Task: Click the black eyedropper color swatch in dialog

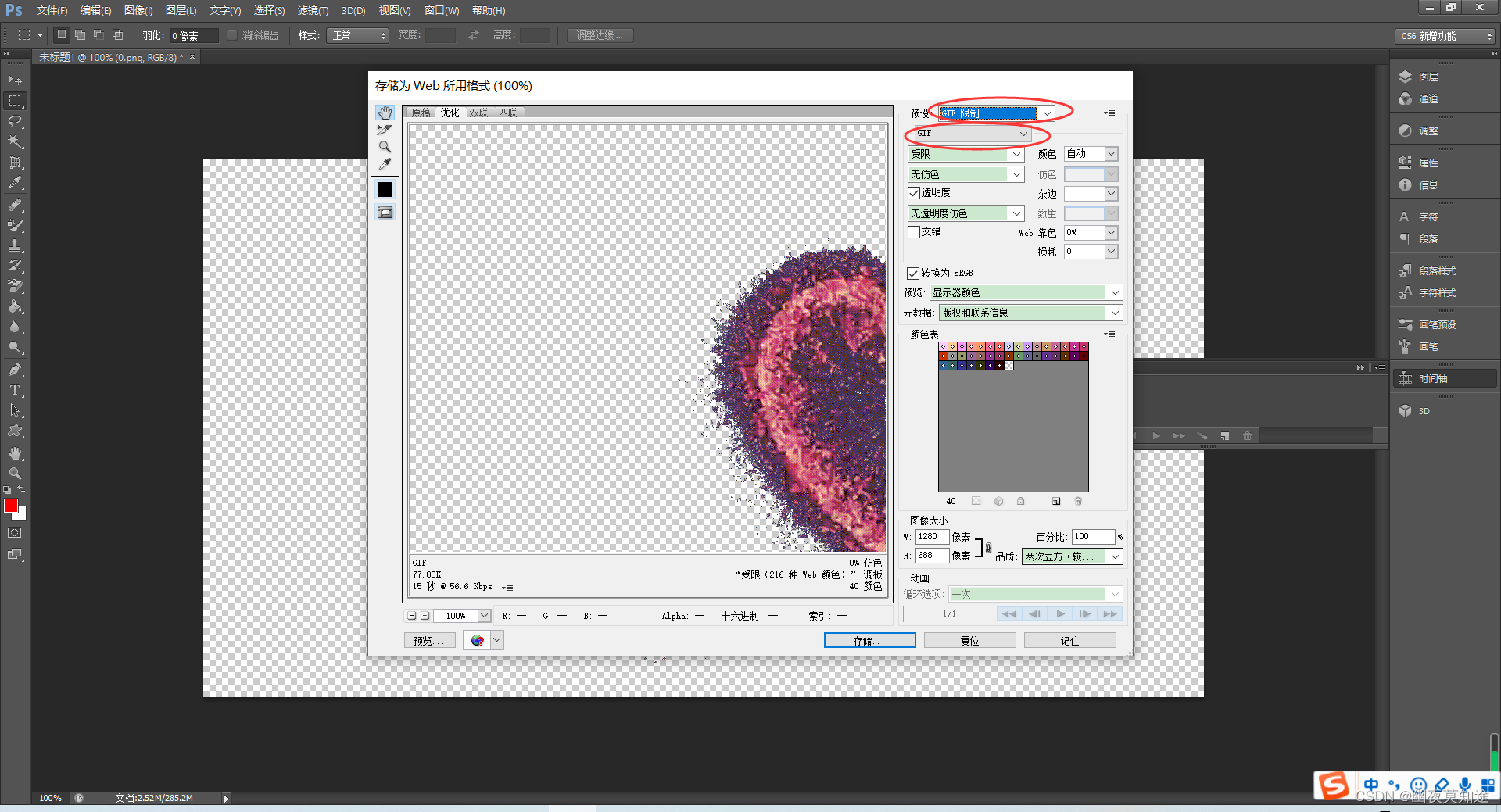Action: tap(385, 189)
